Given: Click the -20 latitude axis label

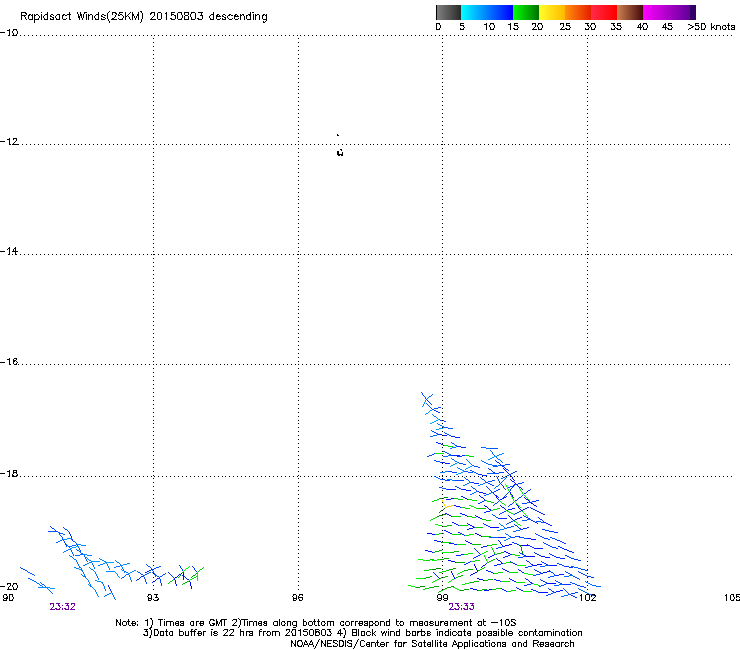Looking at the screenshot, I should [9, 586].
